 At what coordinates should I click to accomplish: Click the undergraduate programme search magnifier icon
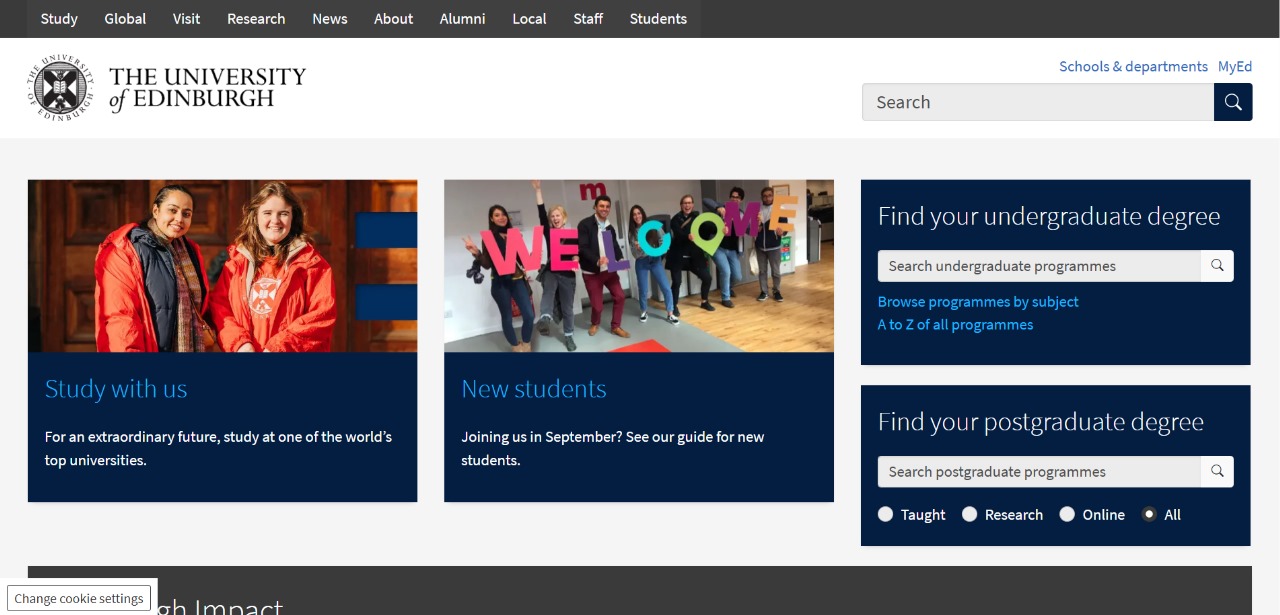1217,266
